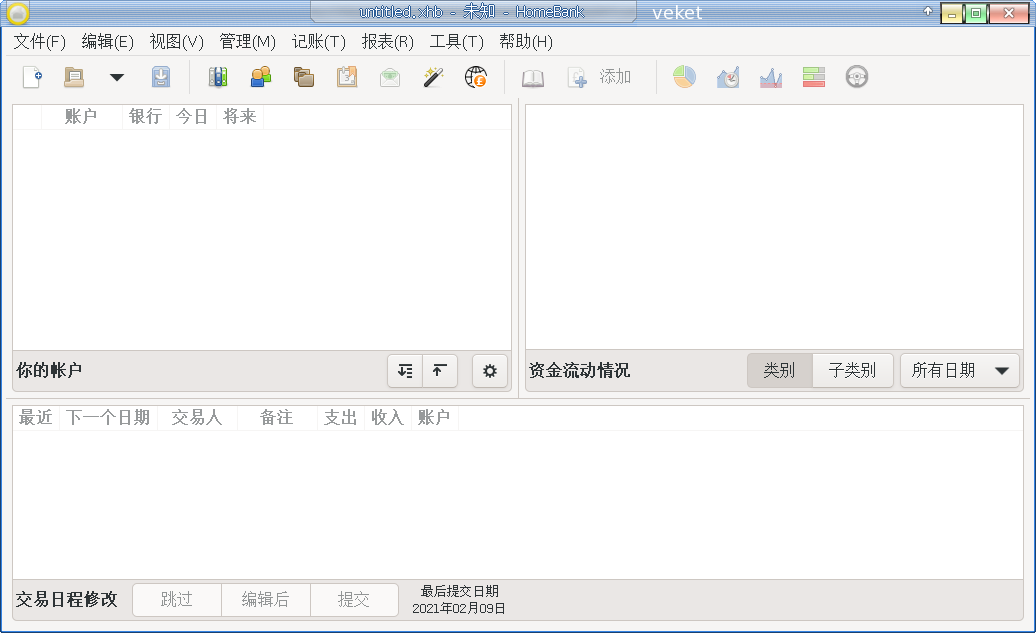Screen dimensions: 1036x633
Task: Open the 工具(T) menu
Action: point(457,42)
